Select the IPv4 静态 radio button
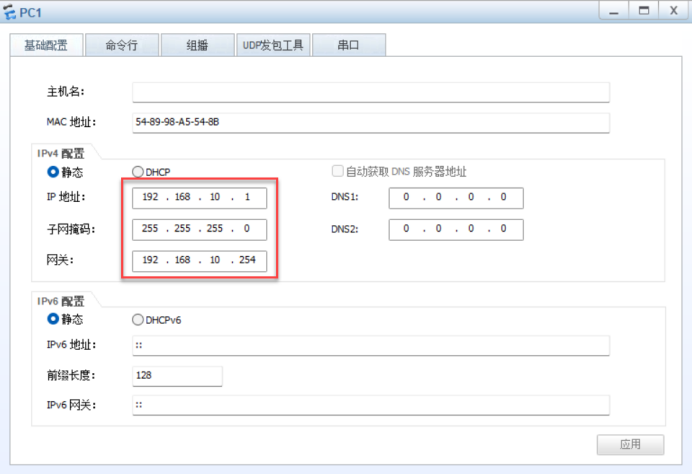 54,172
